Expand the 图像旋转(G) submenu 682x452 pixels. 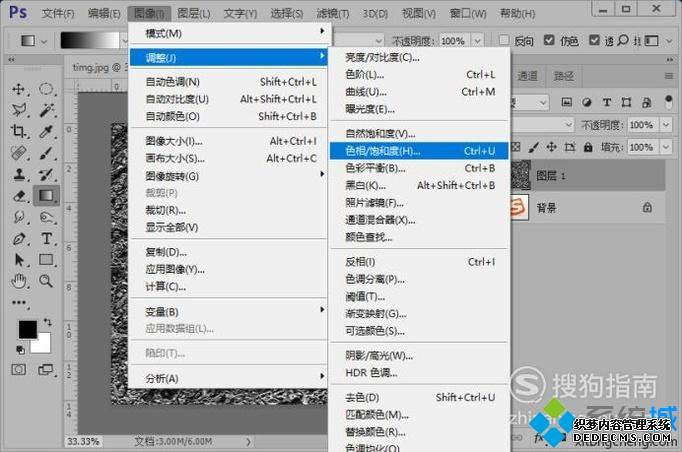pos(229,176)
